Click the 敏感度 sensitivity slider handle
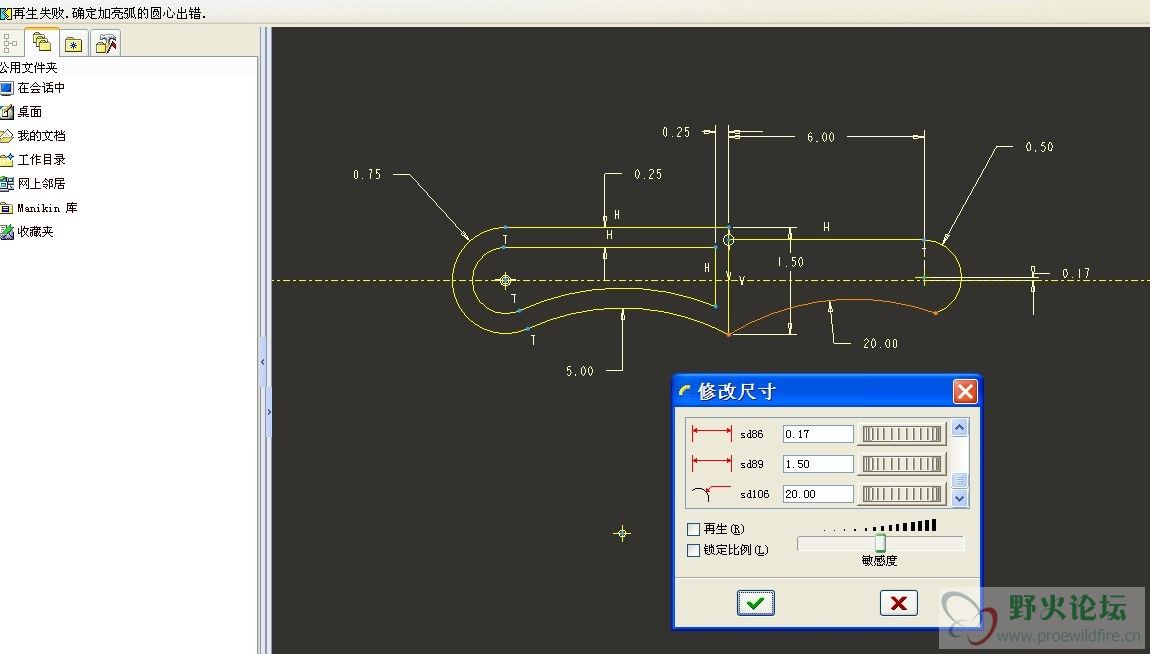This screenshot has width=1150, height=654. 880,543
